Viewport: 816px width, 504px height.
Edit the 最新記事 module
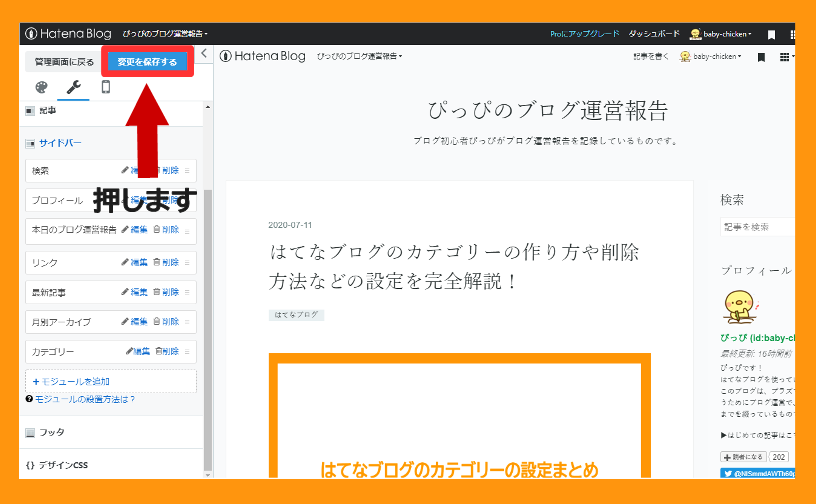coord(134,292)
